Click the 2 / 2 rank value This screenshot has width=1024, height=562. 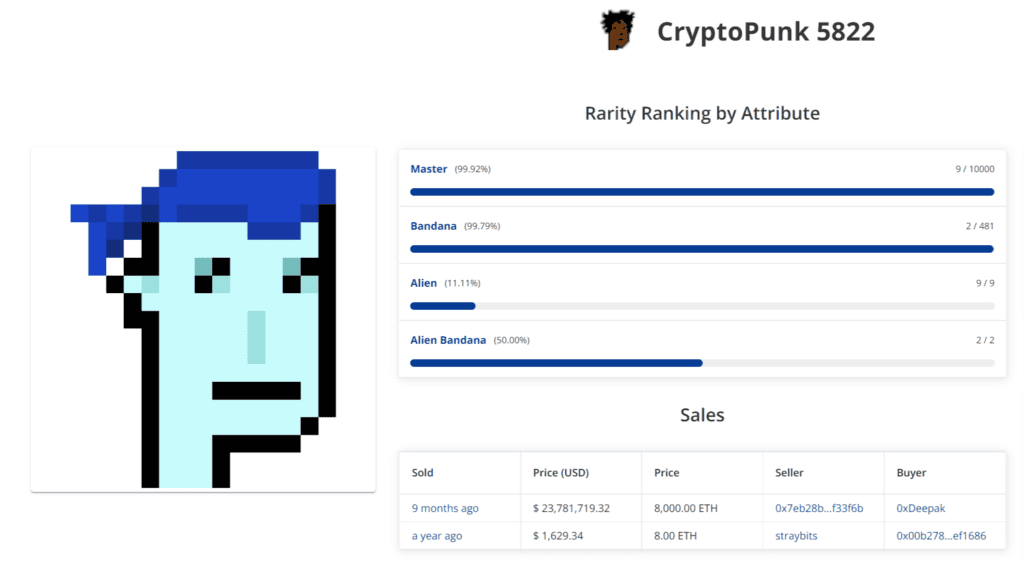985,340
